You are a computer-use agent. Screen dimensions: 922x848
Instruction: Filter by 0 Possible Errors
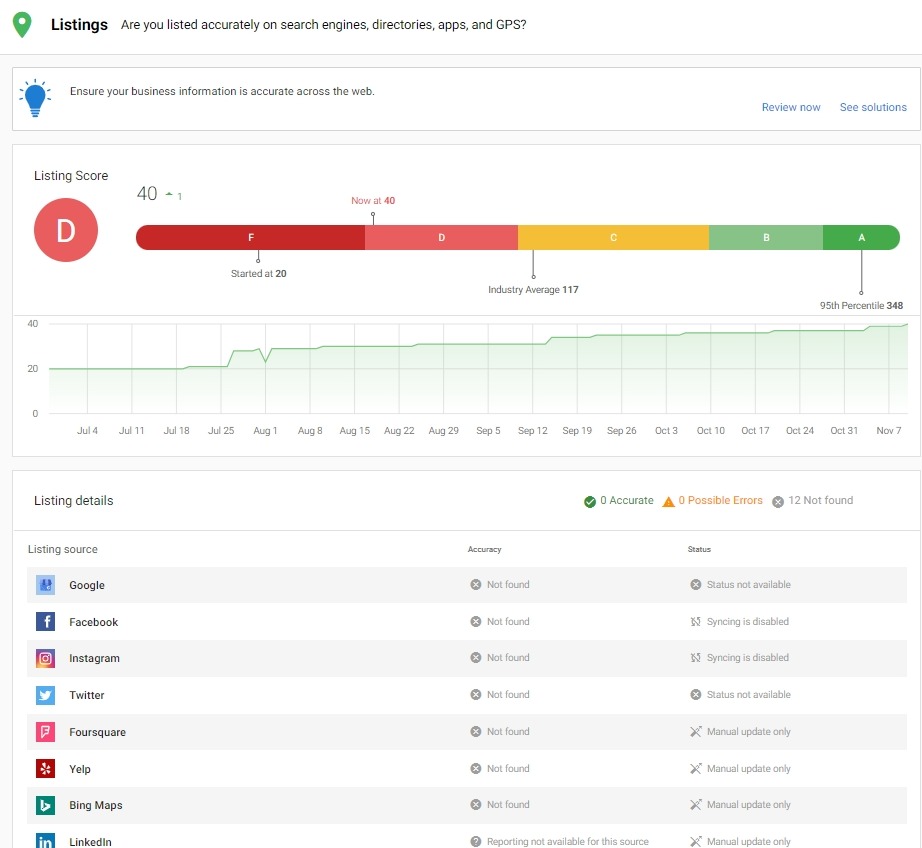click(x=713, y=501)
